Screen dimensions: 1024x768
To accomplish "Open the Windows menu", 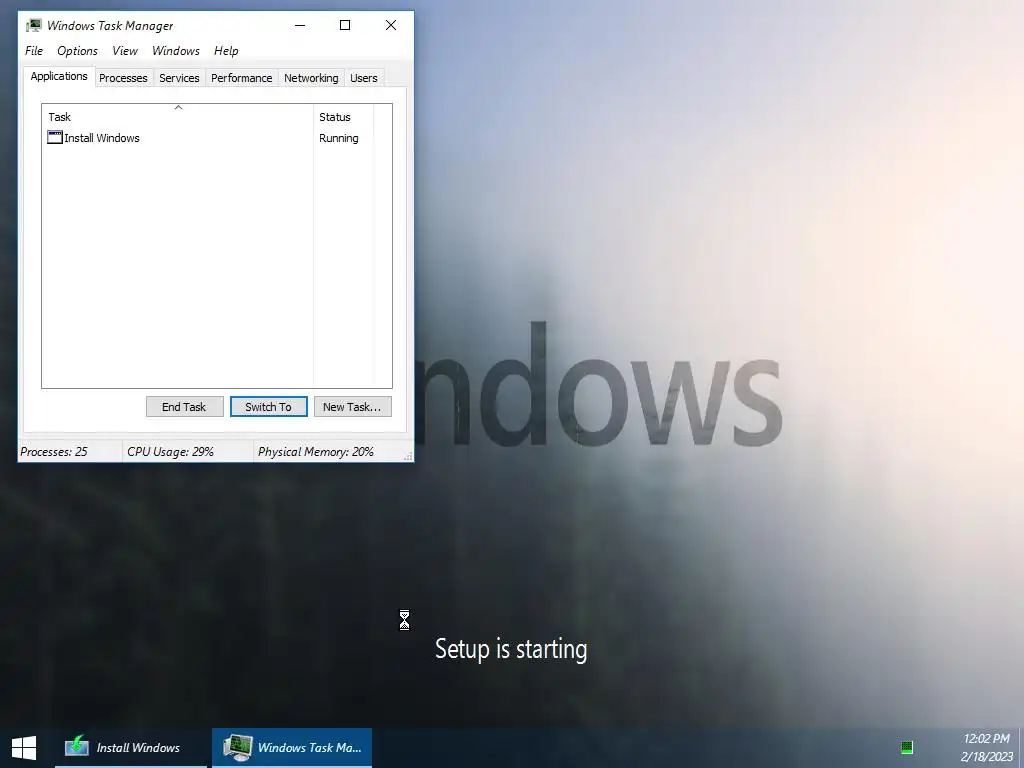I will point(176,51).
